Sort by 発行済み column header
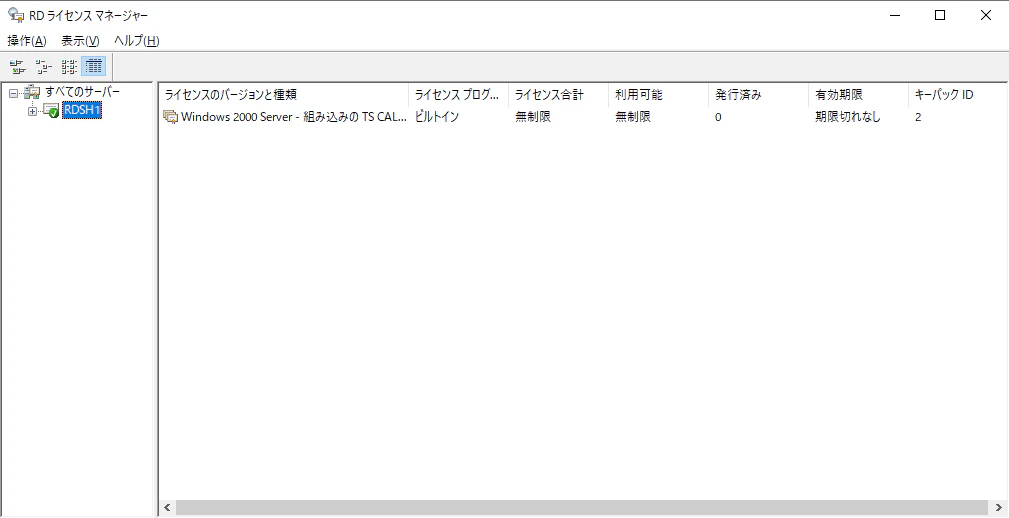 click(x=758, y=95)
